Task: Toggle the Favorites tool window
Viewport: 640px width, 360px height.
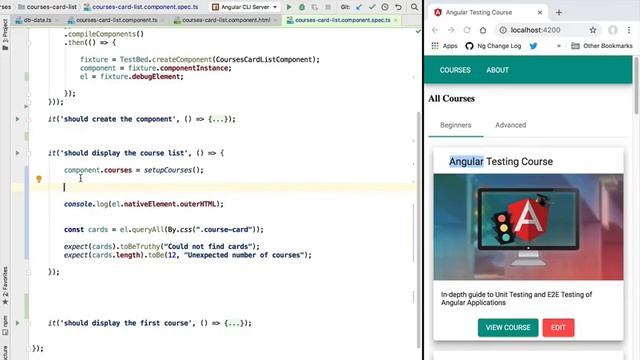Action: (5, 285)
